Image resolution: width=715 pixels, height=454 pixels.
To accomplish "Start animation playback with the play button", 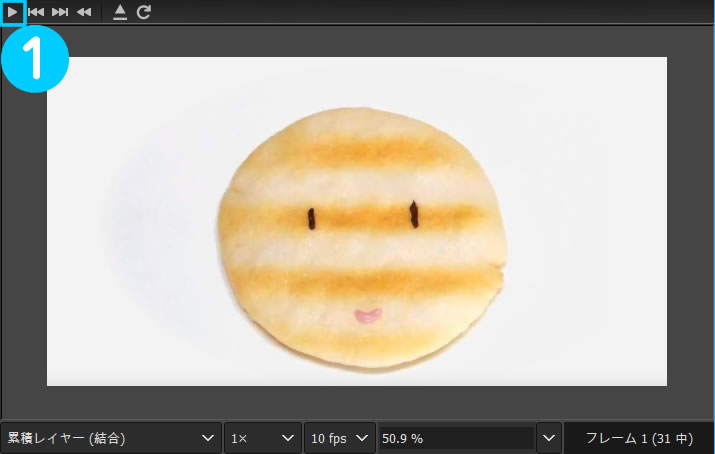I will [x=13, y=12].
